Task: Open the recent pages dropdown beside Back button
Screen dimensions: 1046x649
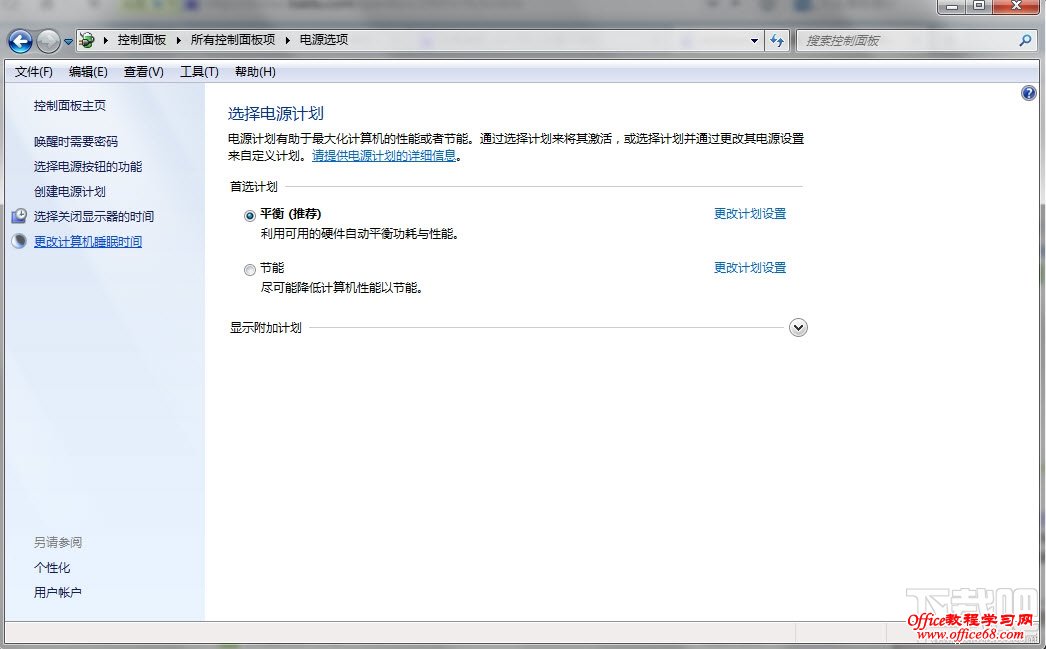Action: click(67, 40)
